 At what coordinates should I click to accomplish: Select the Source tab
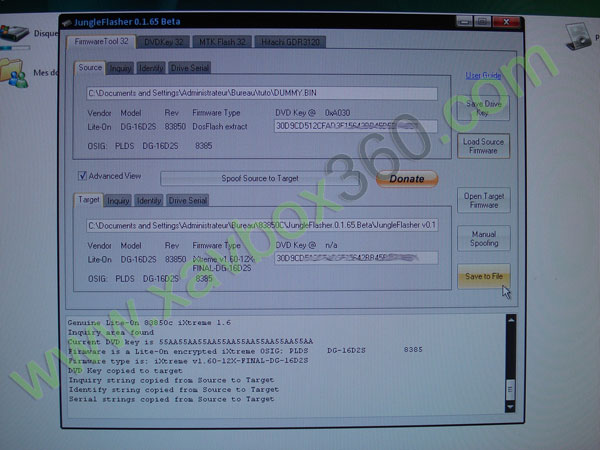tap(90, 68)
